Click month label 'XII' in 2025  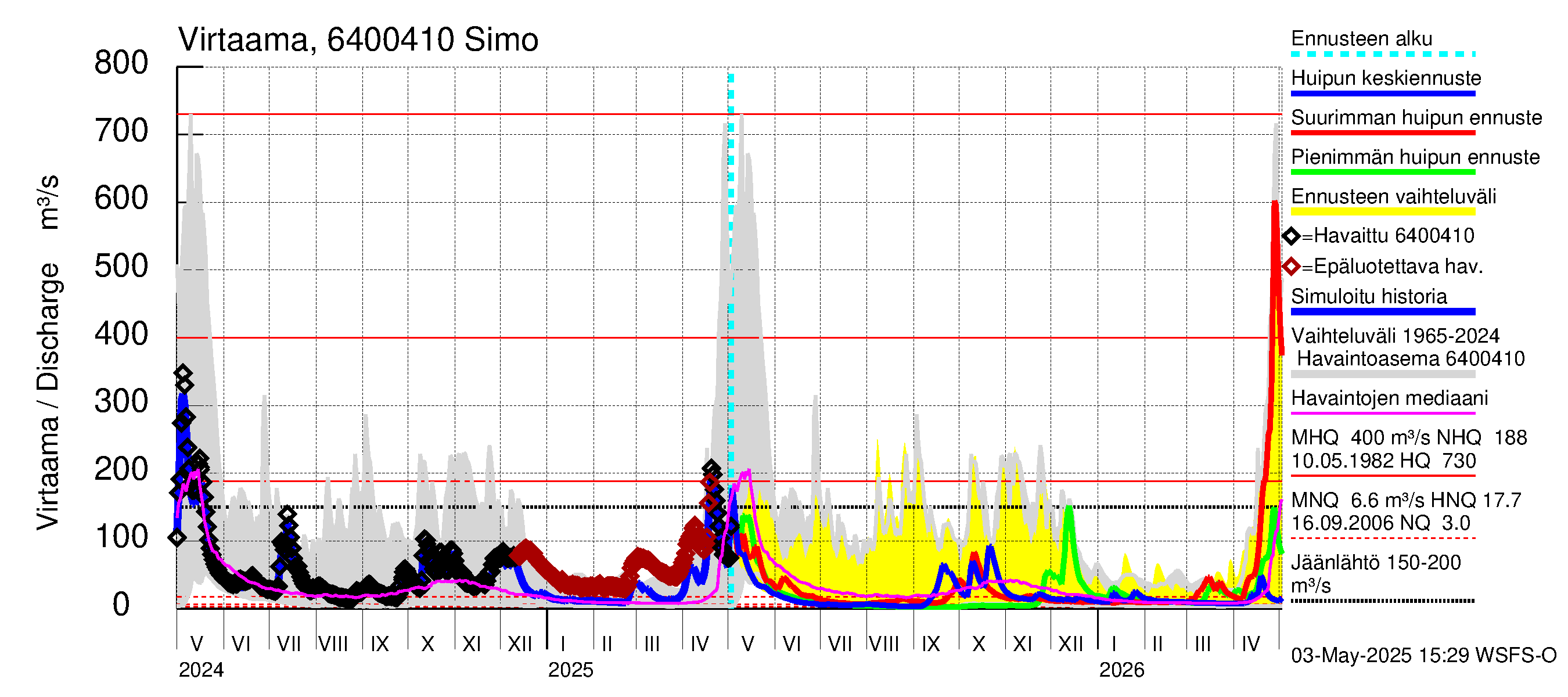[1071, 644]
